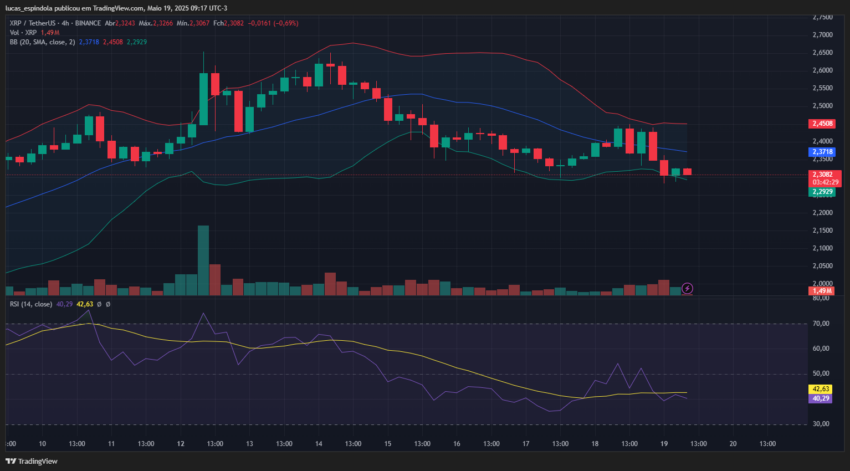The image size is (850, 471).
Task: Select the RSI (14, close) indicator legend
Action: coord(31,304)
